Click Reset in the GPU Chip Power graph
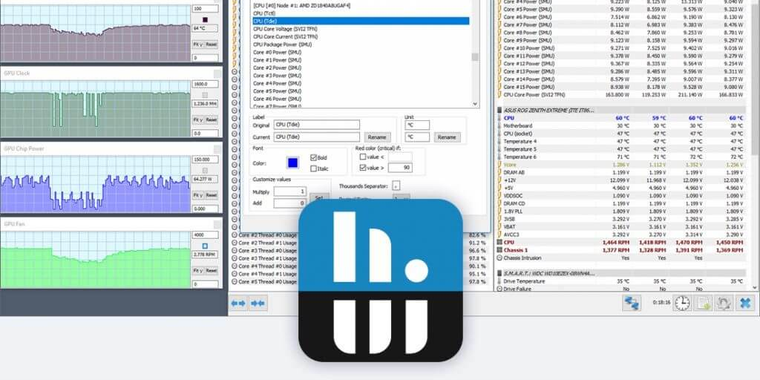The image size is (760, 380). coord(211,195)
